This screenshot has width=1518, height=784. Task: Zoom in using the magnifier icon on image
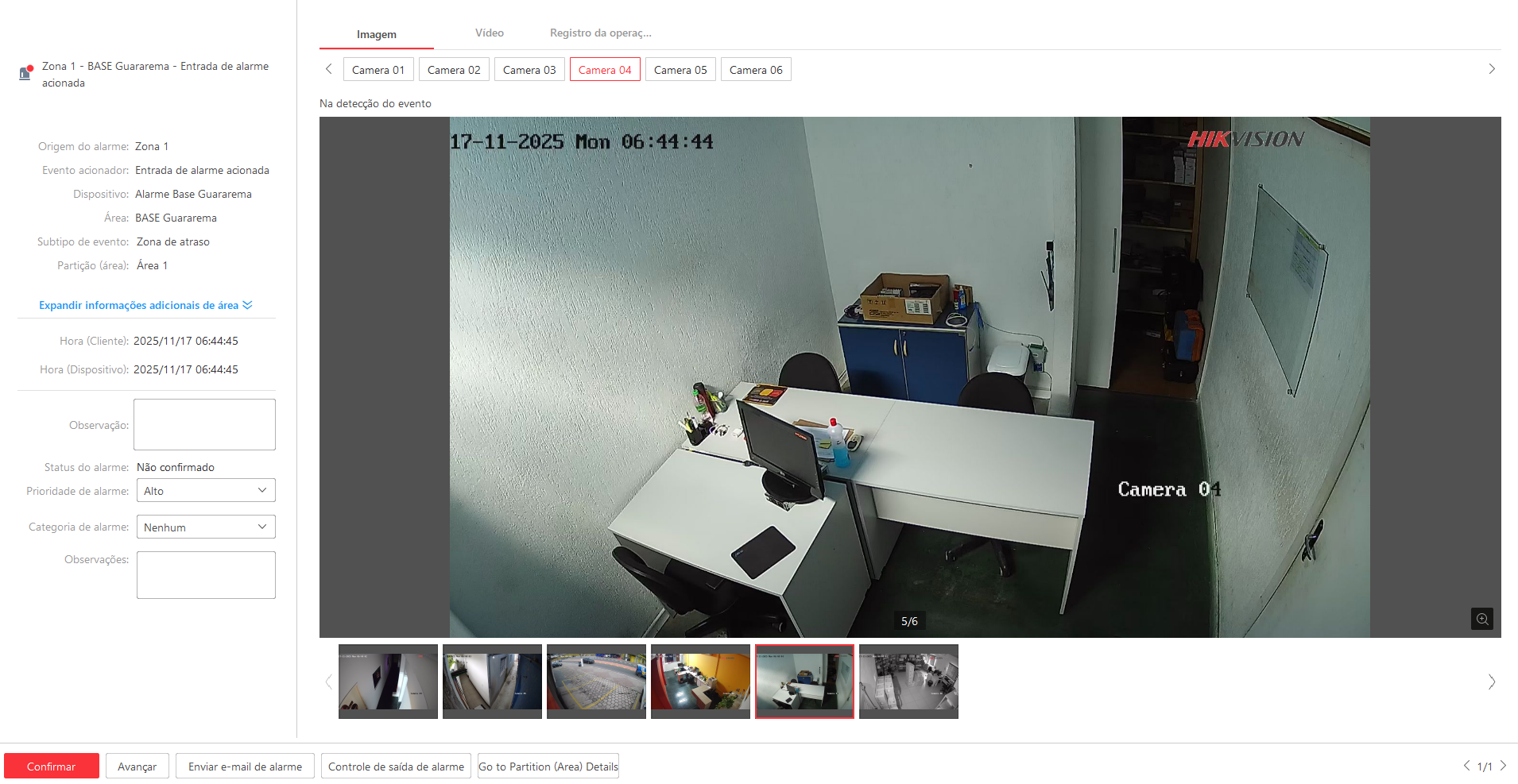coord(1481,619)
